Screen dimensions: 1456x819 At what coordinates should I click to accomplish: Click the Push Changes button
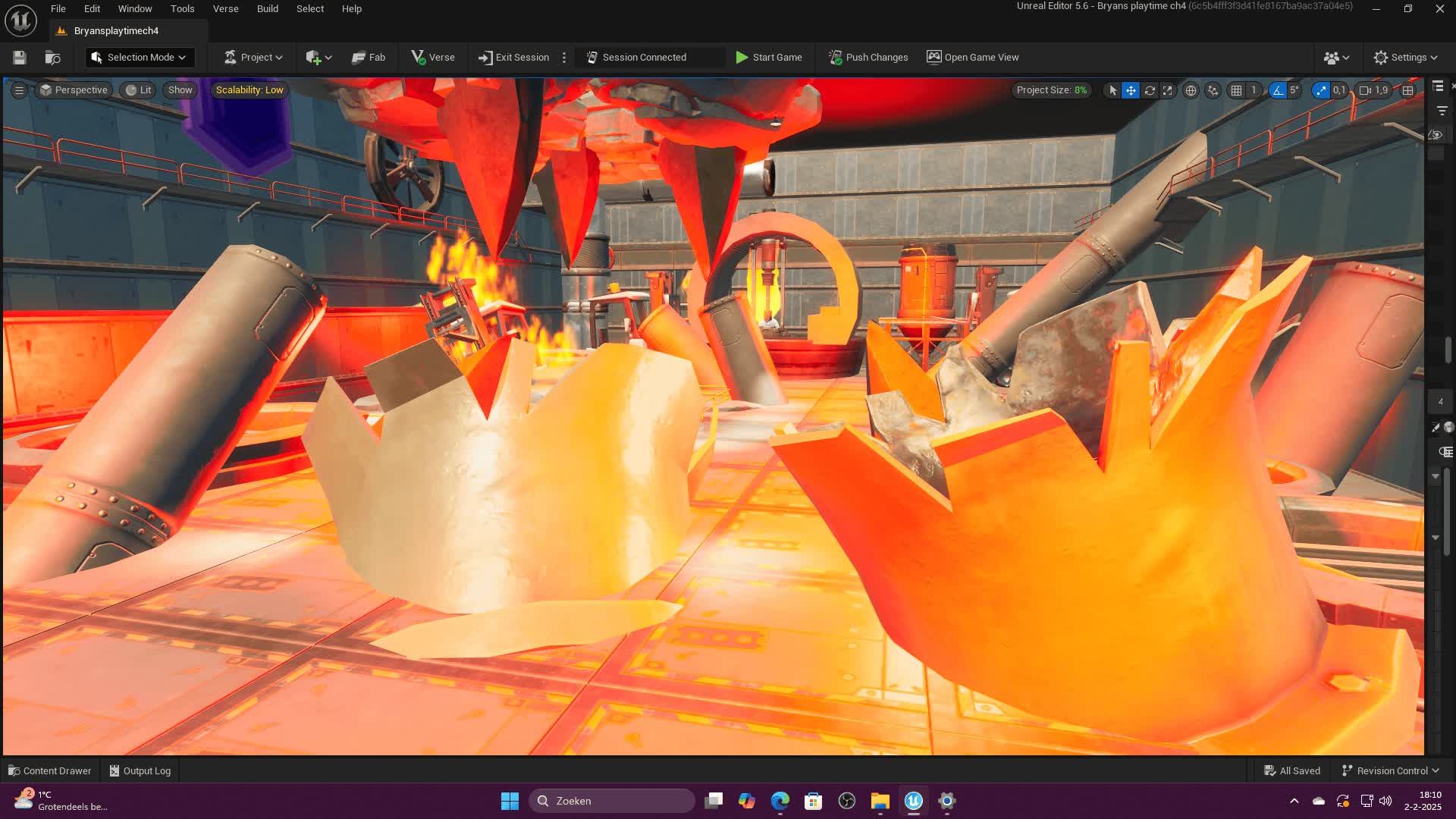click(868, 58)
